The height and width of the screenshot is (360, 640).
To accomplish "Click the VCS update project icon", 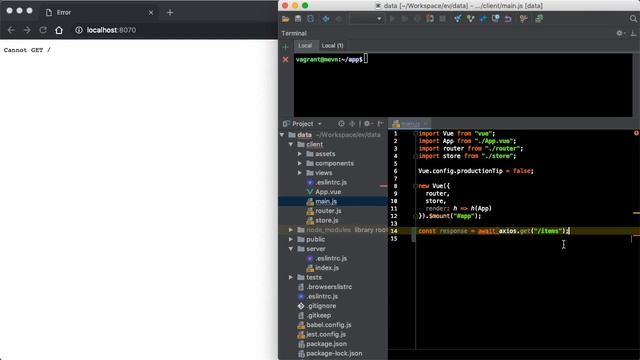I will tap(458, 19).
